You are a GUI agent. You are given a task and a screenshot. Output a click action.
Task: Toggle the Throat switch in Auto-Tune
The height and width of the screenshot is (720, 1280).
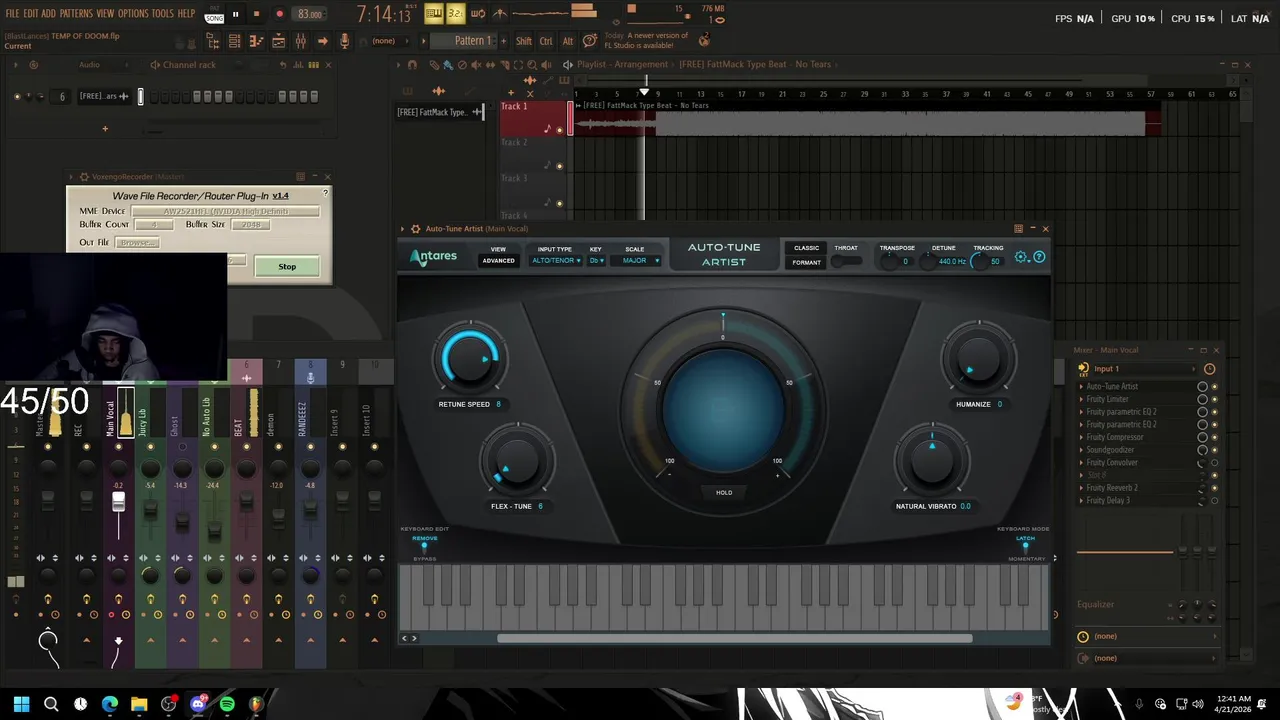coord(847,261)
